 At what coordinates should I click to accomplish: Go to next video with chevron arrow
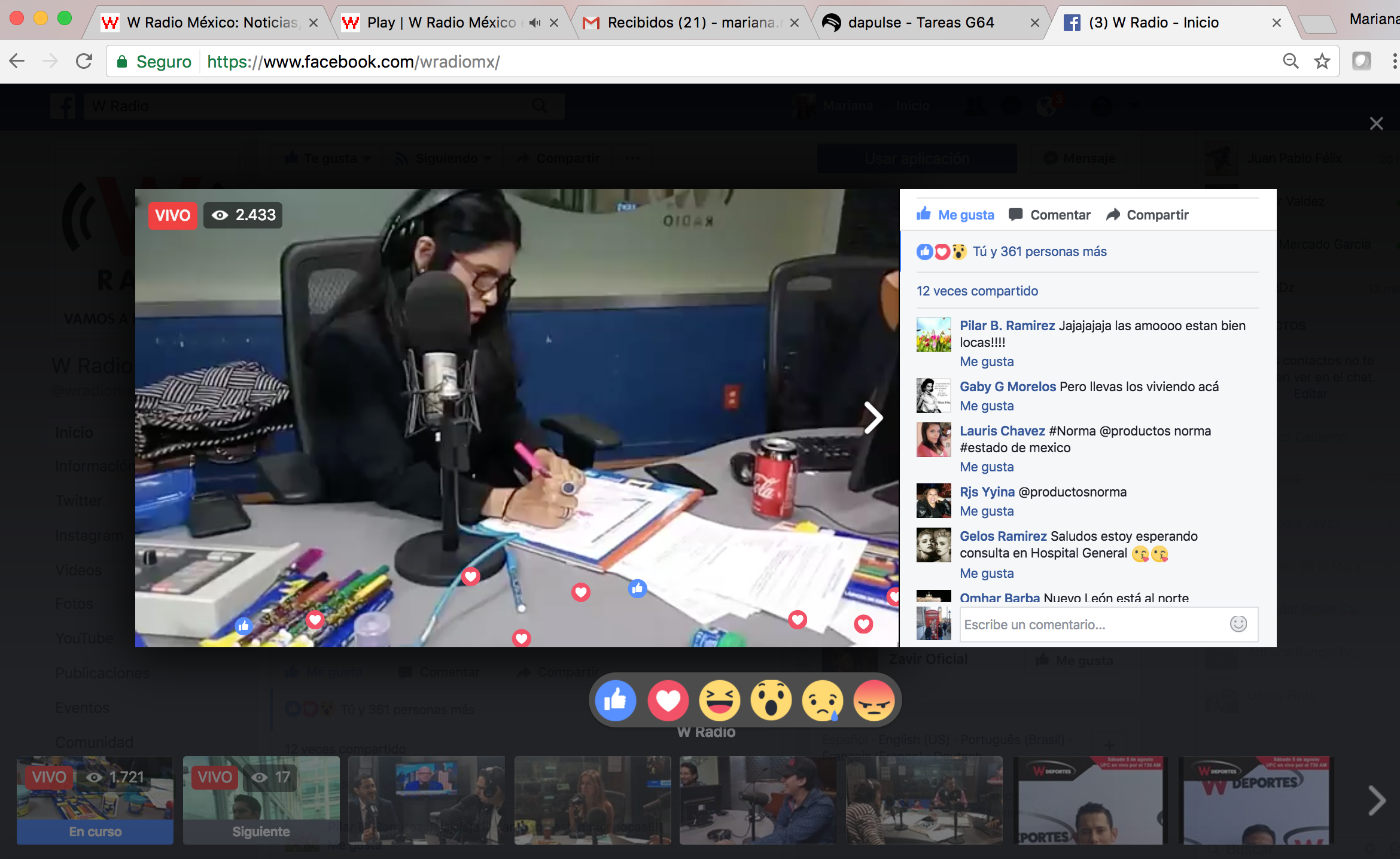874,417
